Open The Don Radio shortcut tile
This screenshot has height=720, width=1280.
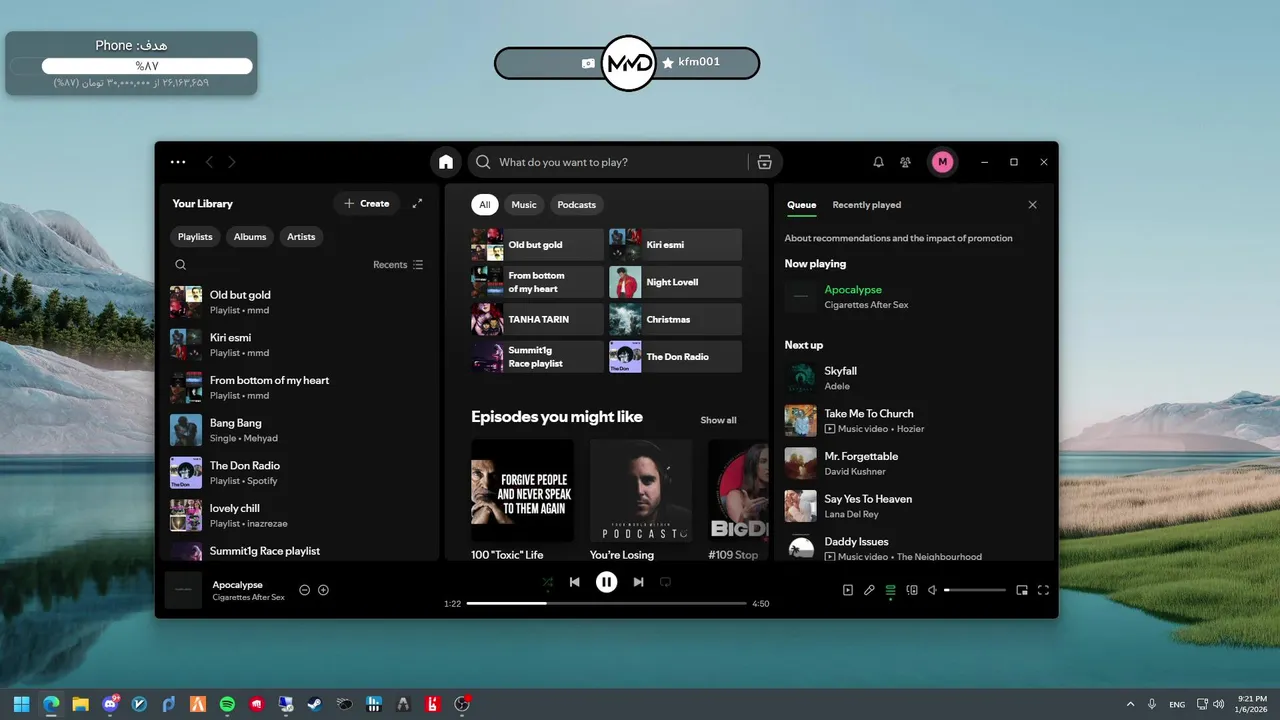pos(675,356)
